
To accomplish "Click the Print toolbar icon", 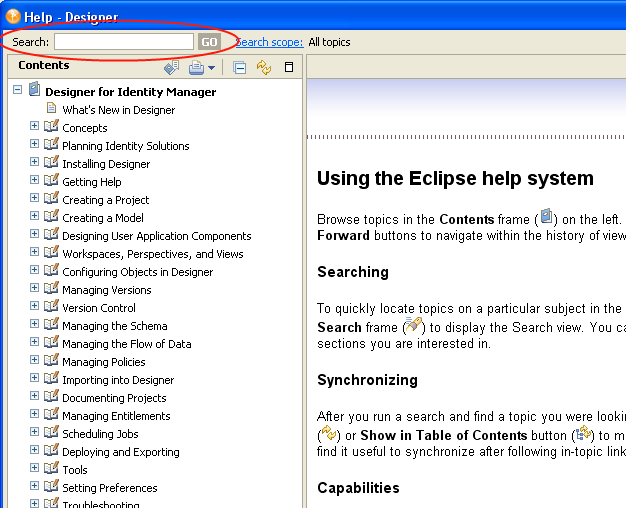I will click(x=196, y=67).
